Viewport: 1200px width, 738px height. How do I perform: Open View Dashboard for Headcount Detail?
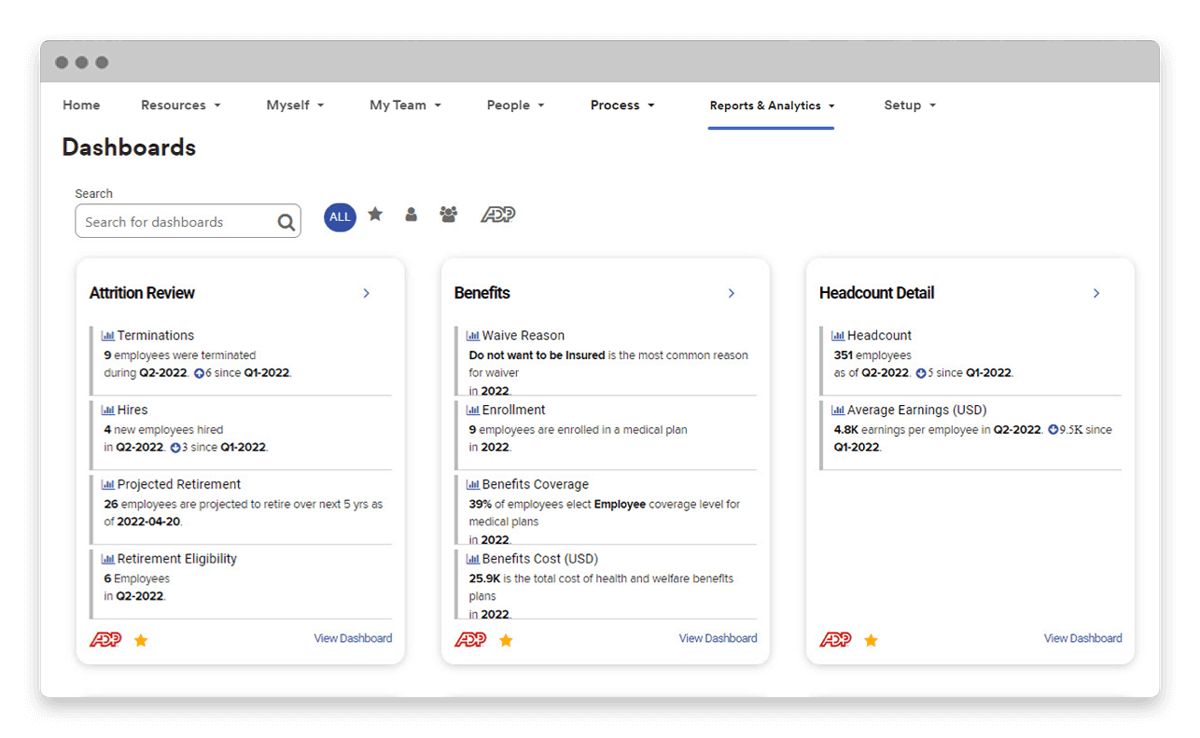tap(1082, 638)
